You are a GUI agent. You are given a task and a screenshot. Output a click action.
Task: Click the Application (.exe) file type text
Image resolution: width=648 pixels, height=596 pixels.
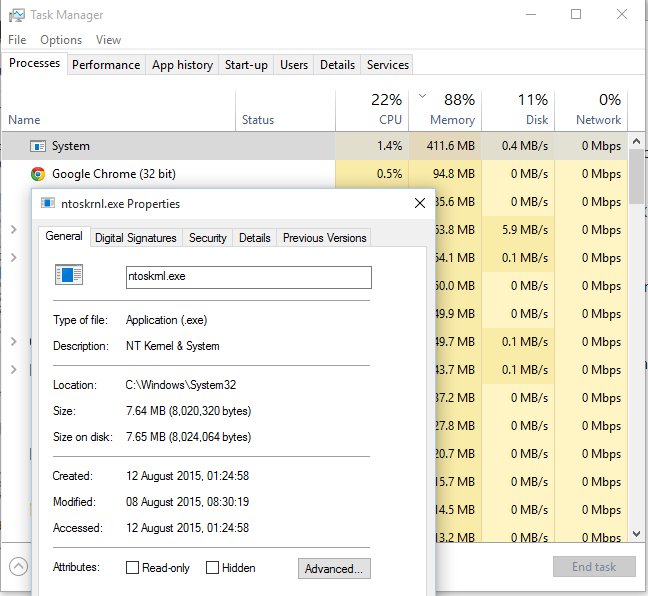coord(167,320)
